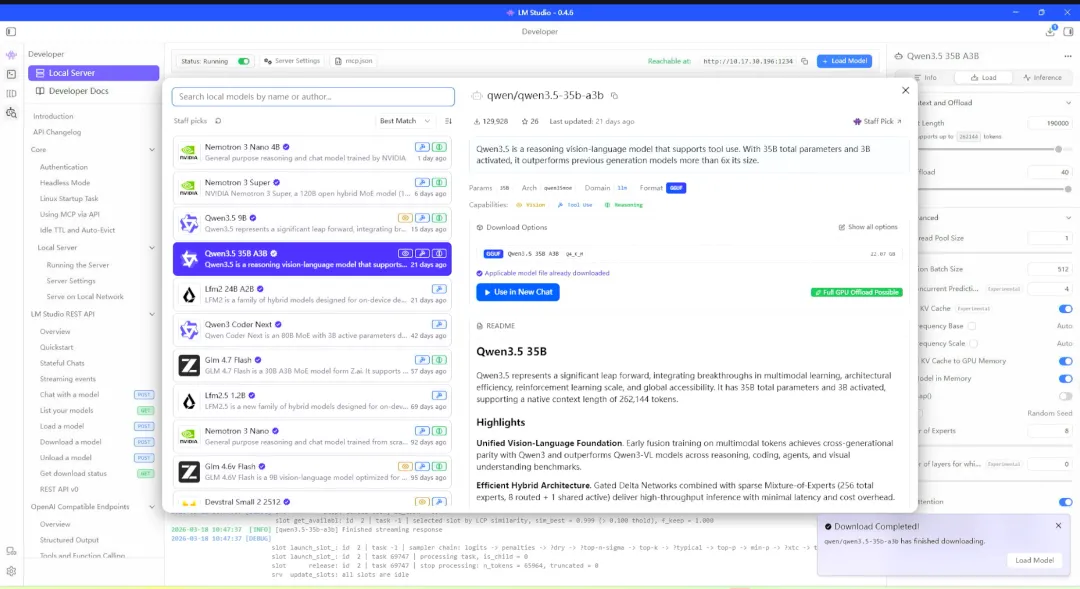This screenshot has width=1080, height=589.
Task: Click the reasoning badge on Glm 4.7 Flash
Action: click(x=439, y=360)
